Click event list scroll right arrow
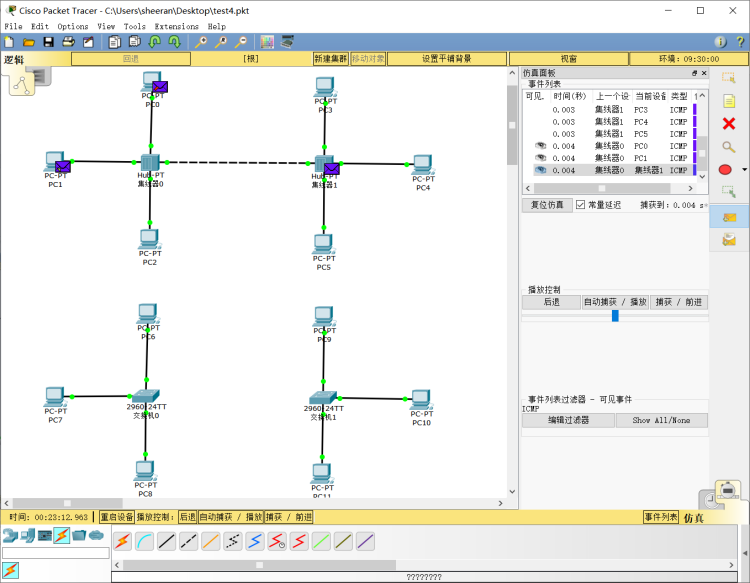Screen dimensions: 750x583 [690, 188]
